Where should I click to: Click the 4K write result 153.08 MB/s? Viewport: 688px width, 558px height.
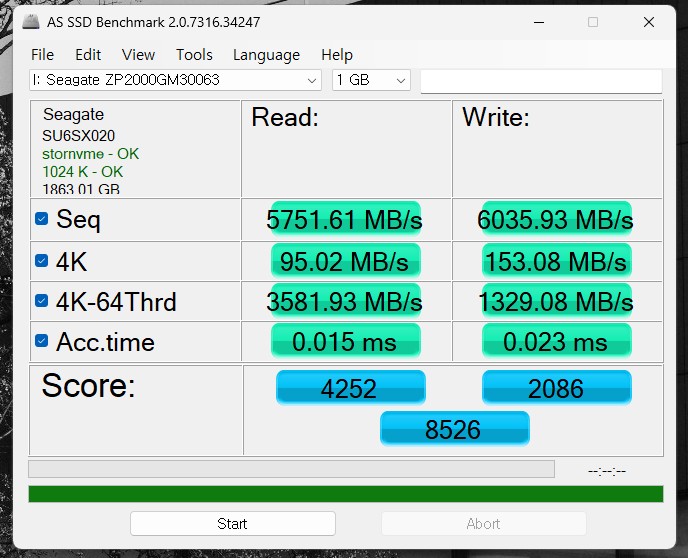(x=556, y=261)
